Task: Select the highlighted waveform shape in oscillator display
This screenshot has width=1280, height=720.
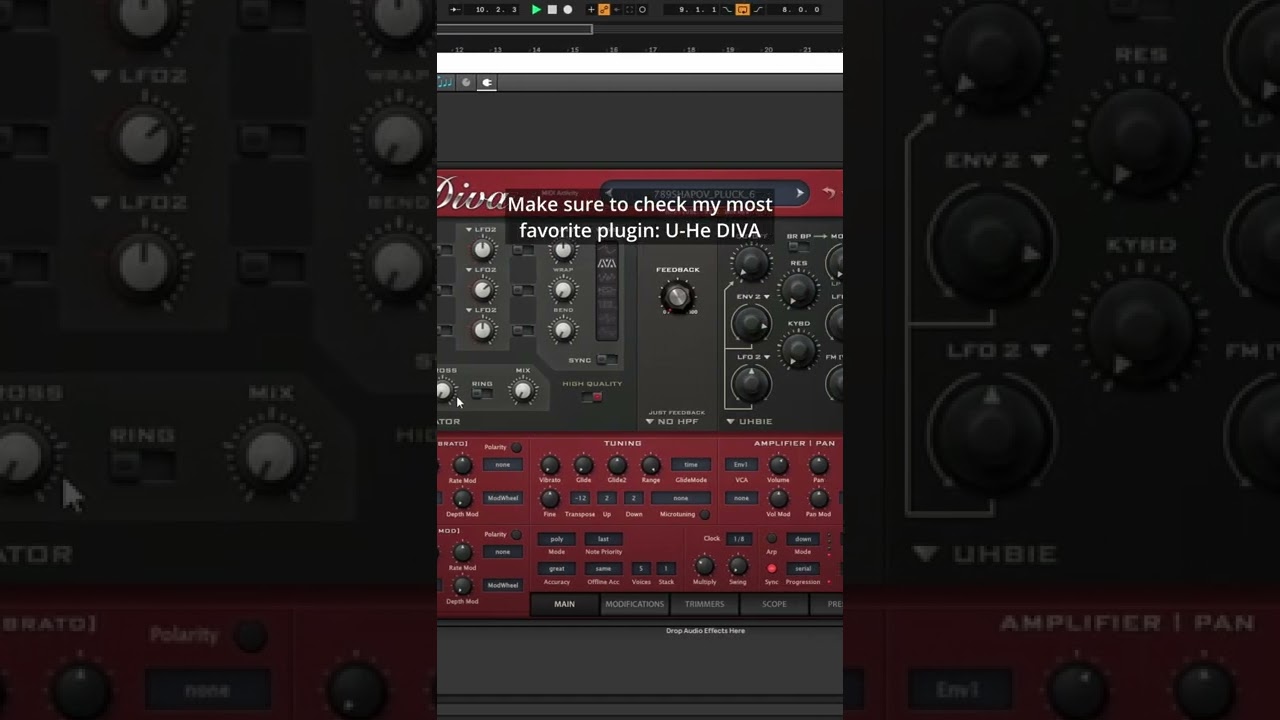Action: pyautogui.click(x=606, y=263)
